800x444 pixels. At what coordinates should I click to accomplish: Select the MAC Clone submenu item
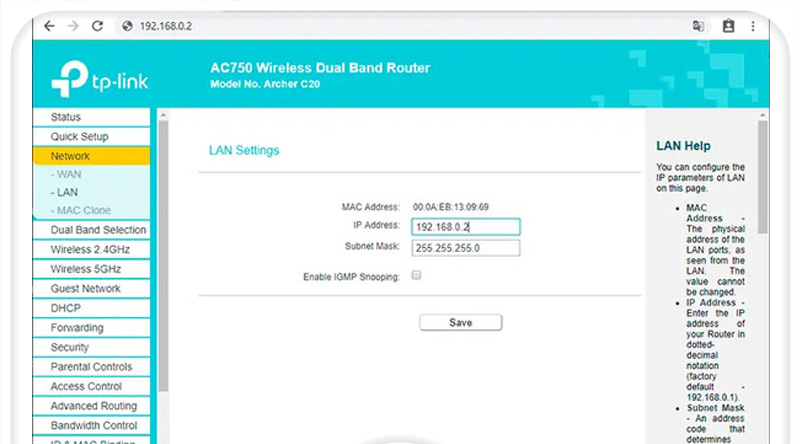[x=83, y=210]
